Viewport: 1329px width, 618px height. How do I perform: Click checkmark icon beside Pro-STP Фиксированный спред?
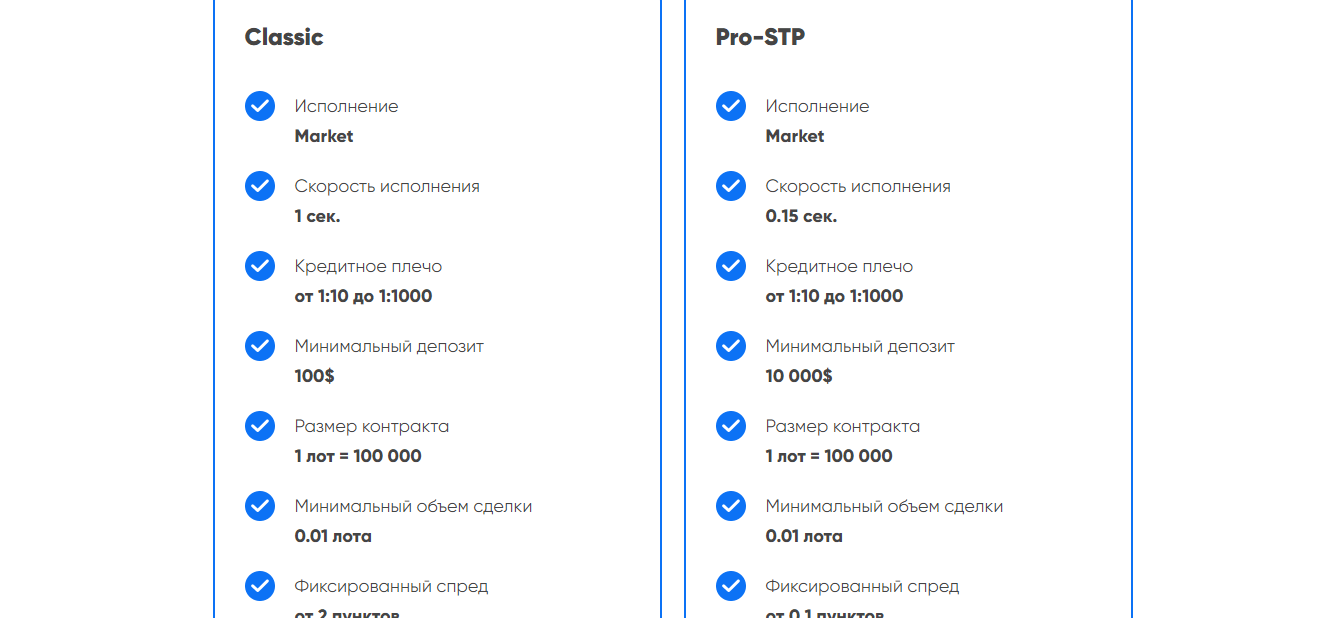click(x=731, y=586)
